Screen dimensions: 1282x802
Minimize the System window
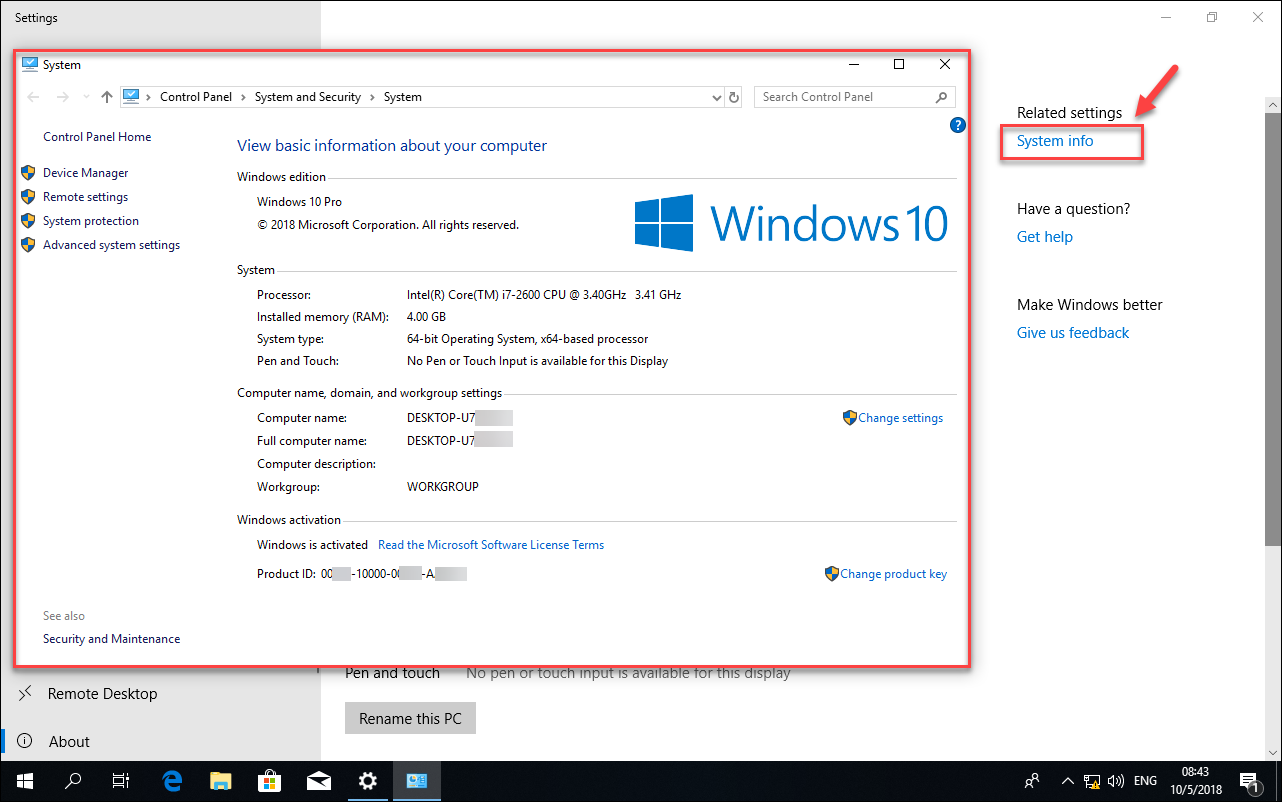click(854, 64)
